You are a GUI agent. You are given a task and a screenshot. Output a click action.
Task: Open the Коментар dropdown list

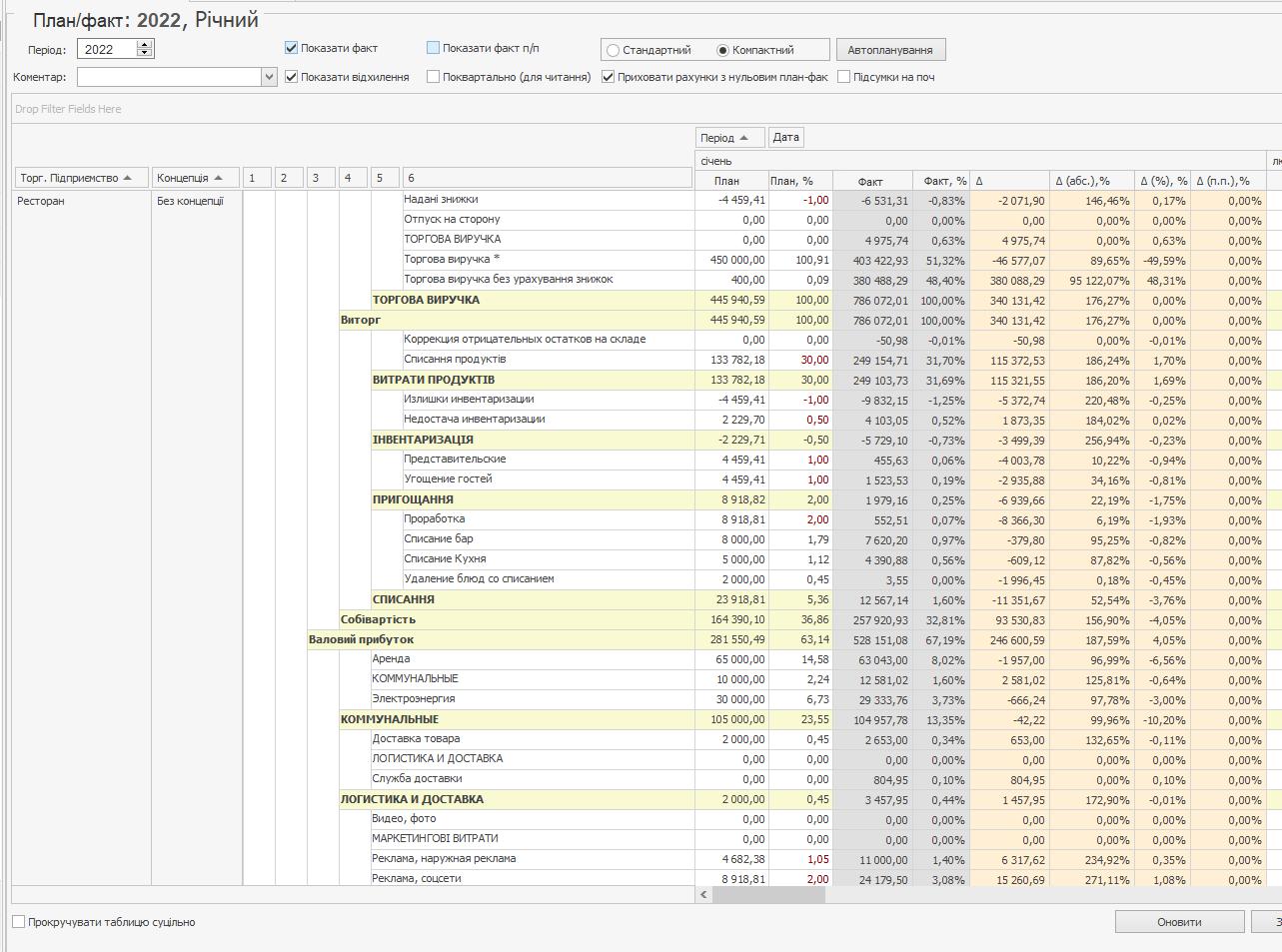pyautogui.click(x=268, y=77)
